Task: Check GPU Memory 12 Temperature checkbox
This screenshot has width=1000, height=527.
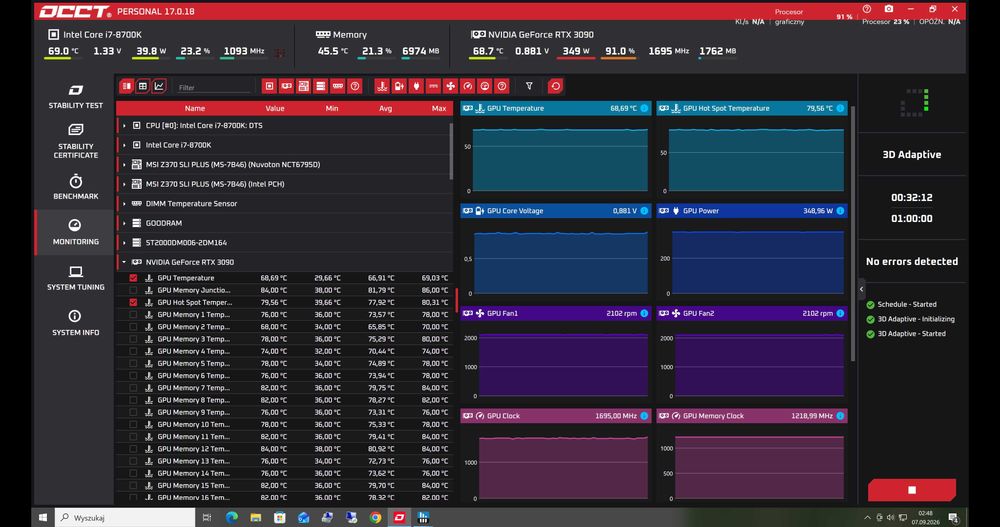Action: coord(133,449)
